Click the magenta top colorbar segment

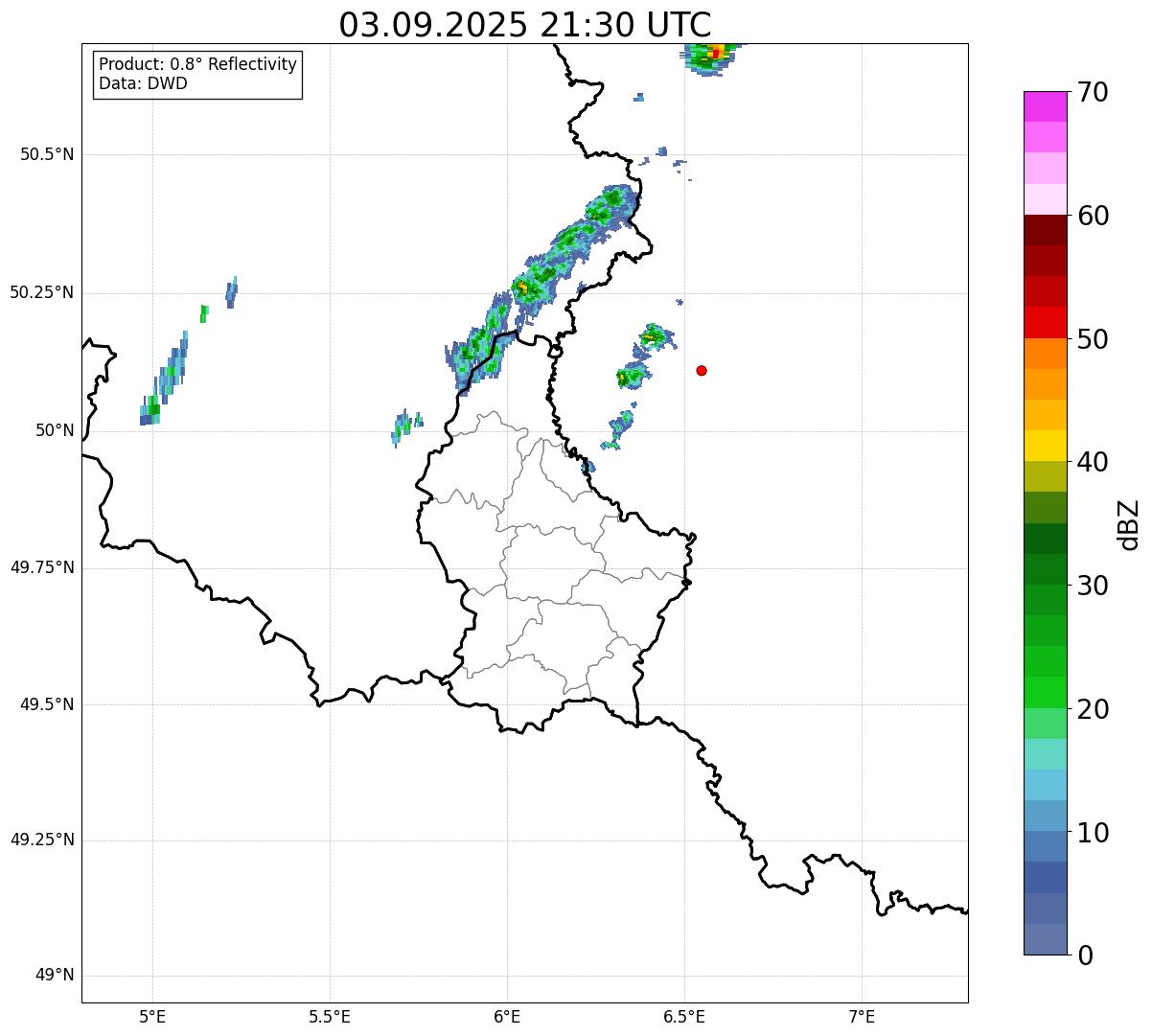1046,106
